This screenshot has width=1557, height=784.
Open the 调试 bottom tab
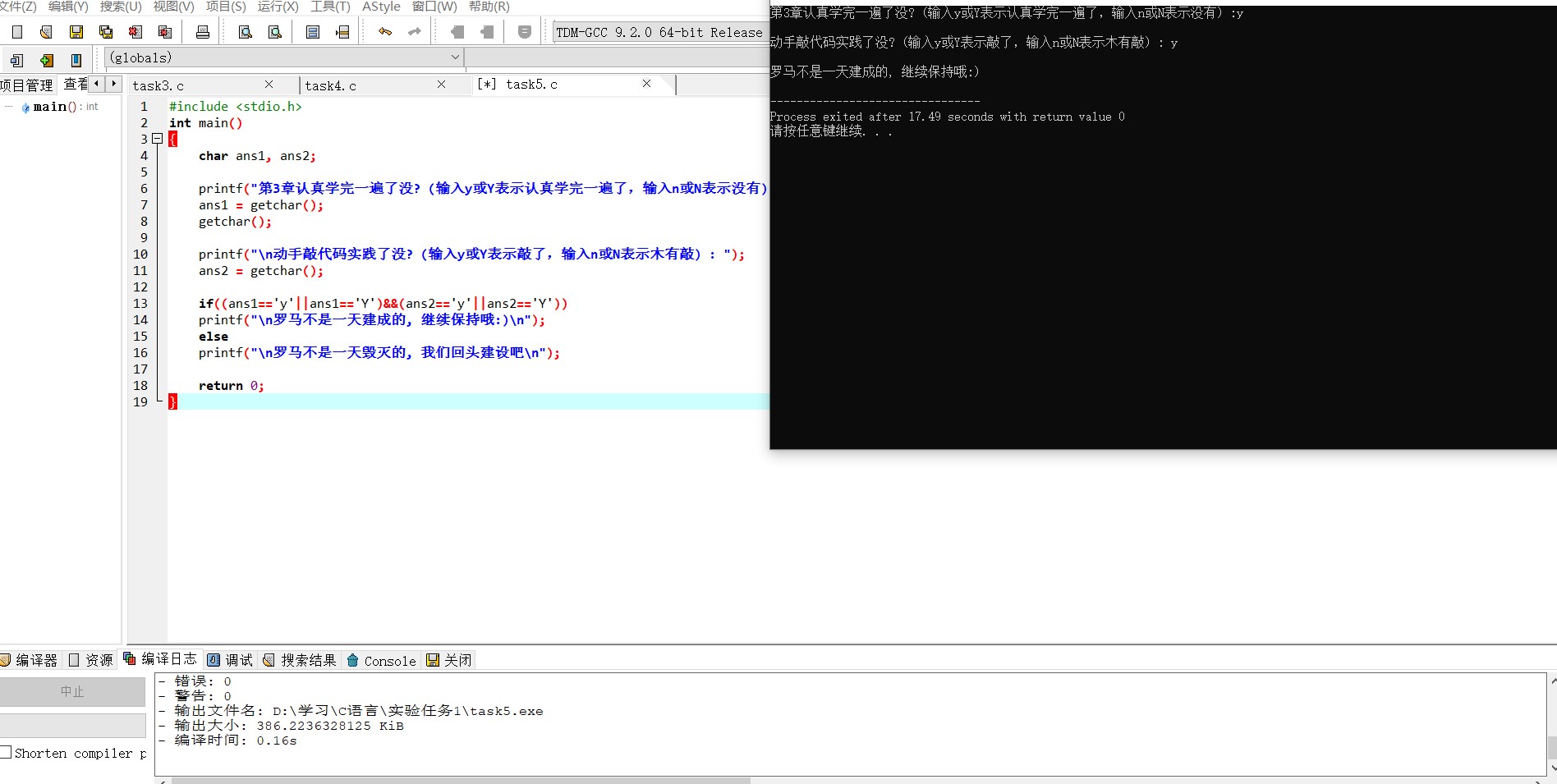coord(231,660)
